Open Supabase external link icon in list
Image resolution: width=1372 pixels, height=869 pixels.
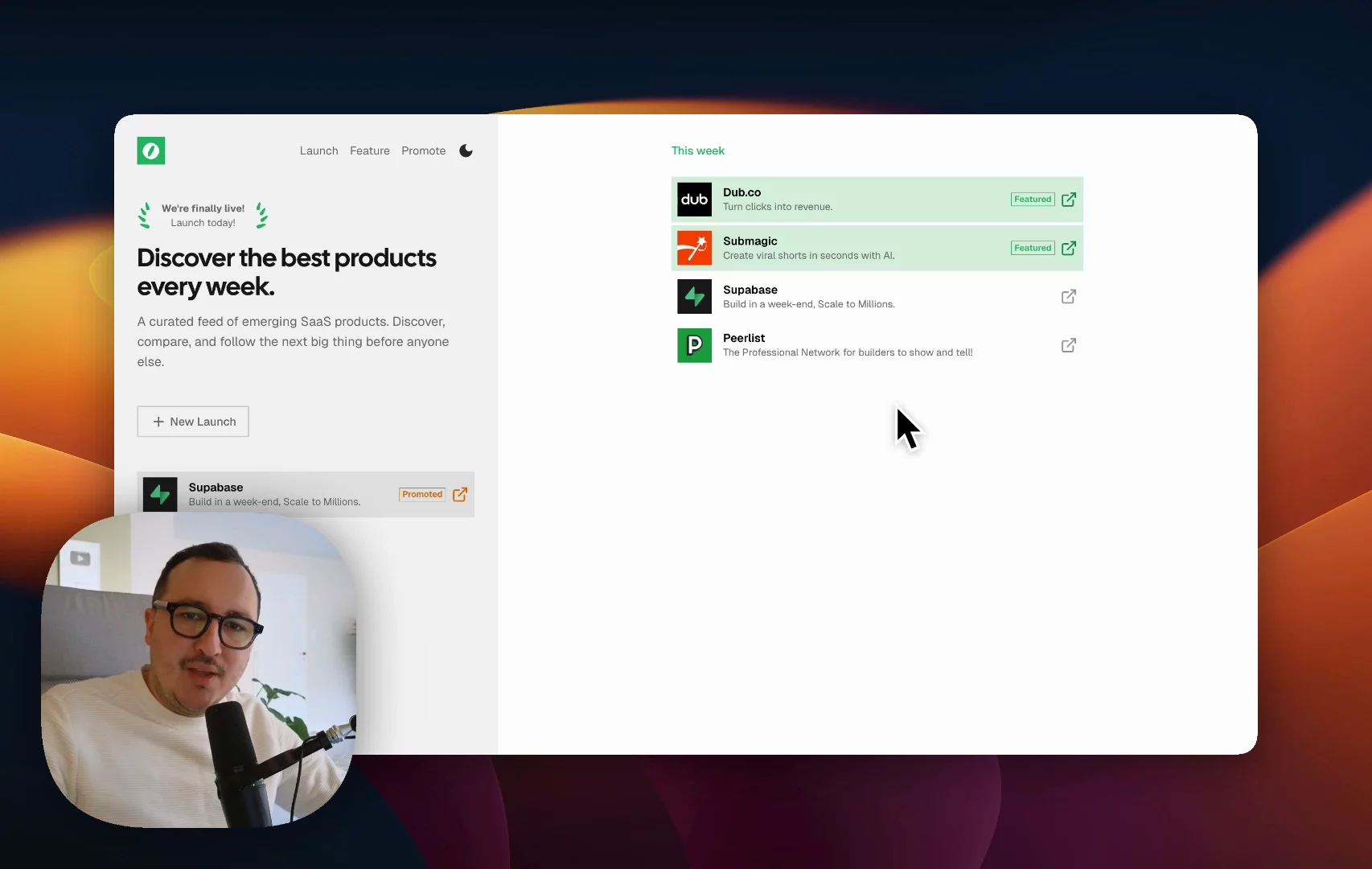[1068, 297]
